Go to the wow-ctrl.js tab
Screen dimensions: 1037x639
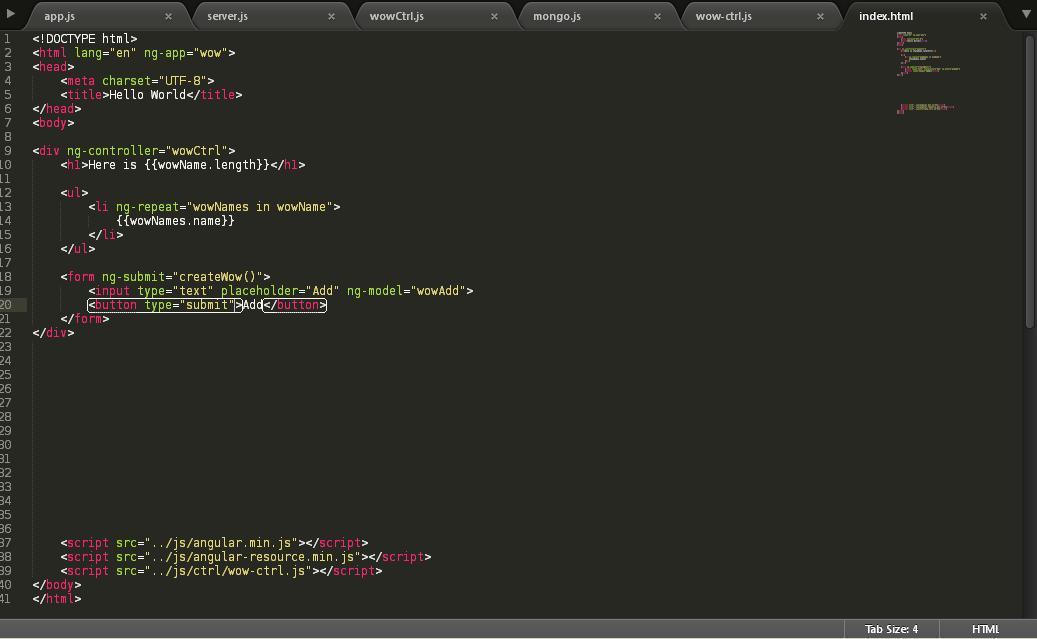pos(723,17)
